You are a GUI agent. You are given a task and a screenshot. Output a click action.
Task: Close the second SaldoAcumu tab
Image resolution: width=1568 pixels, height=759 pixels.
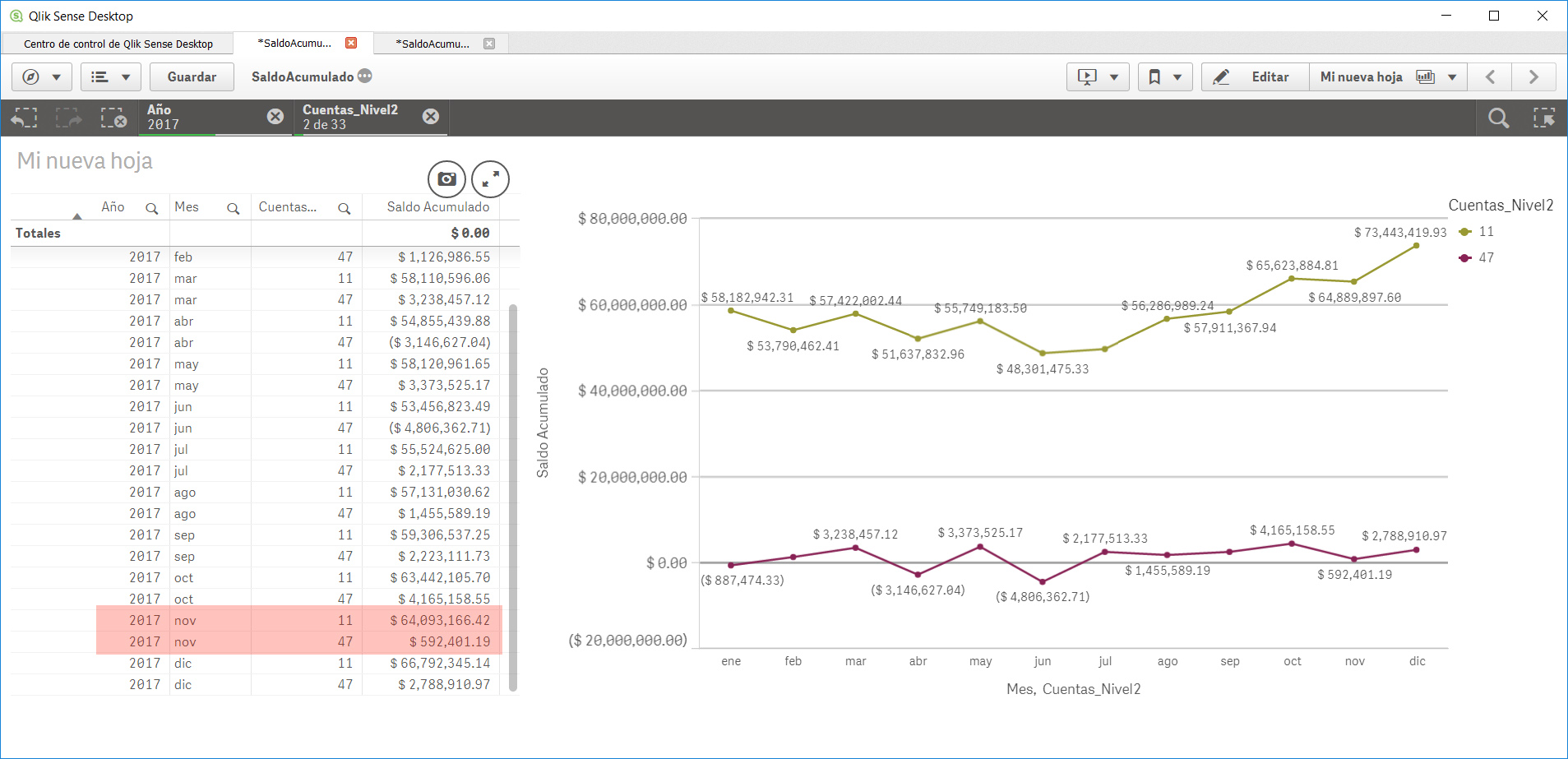coord(489,44)
